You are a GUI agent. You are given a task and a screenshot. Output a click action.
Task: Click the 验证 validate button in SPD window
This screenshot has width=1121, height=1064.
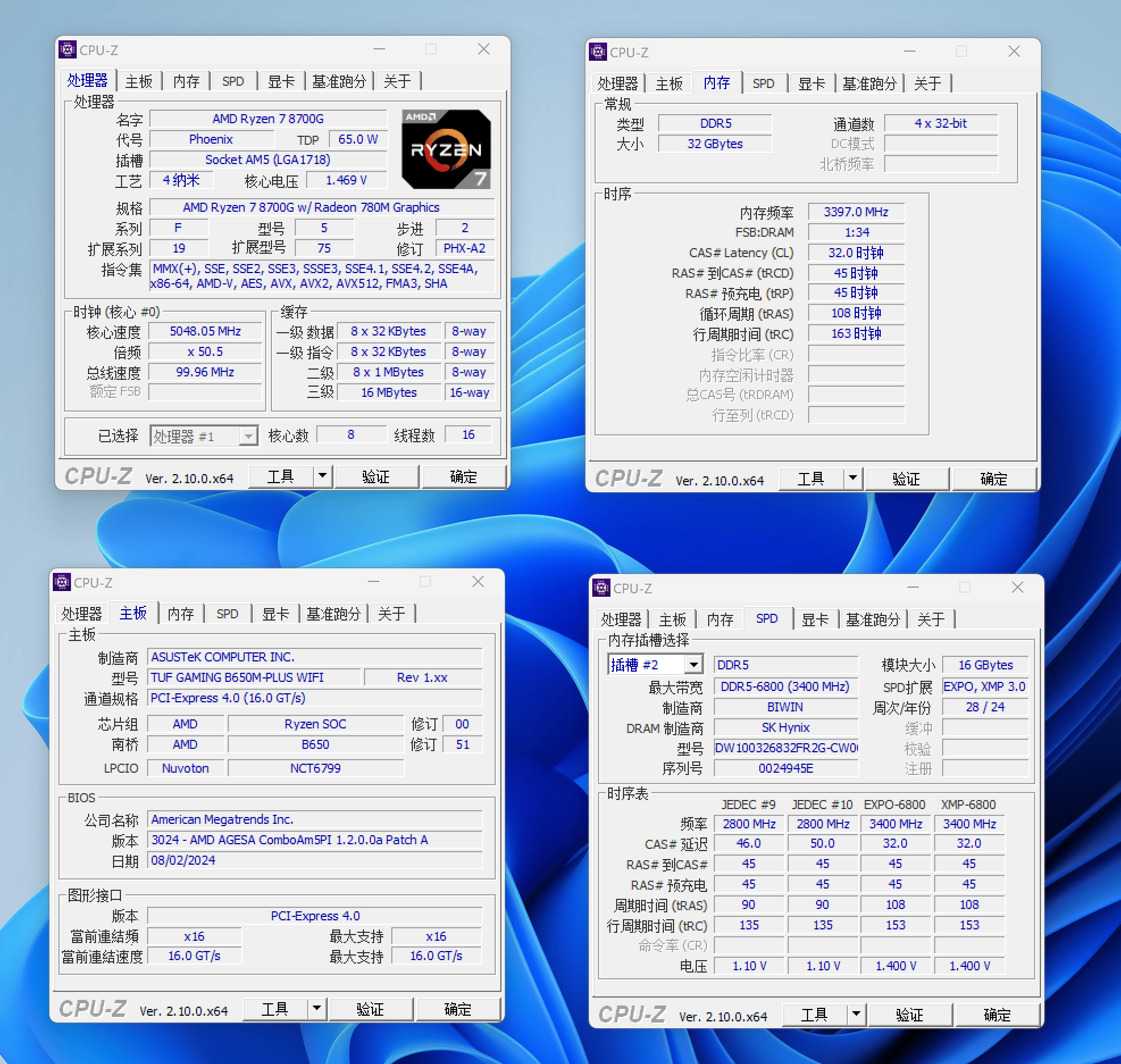[x=909, y=1015]
